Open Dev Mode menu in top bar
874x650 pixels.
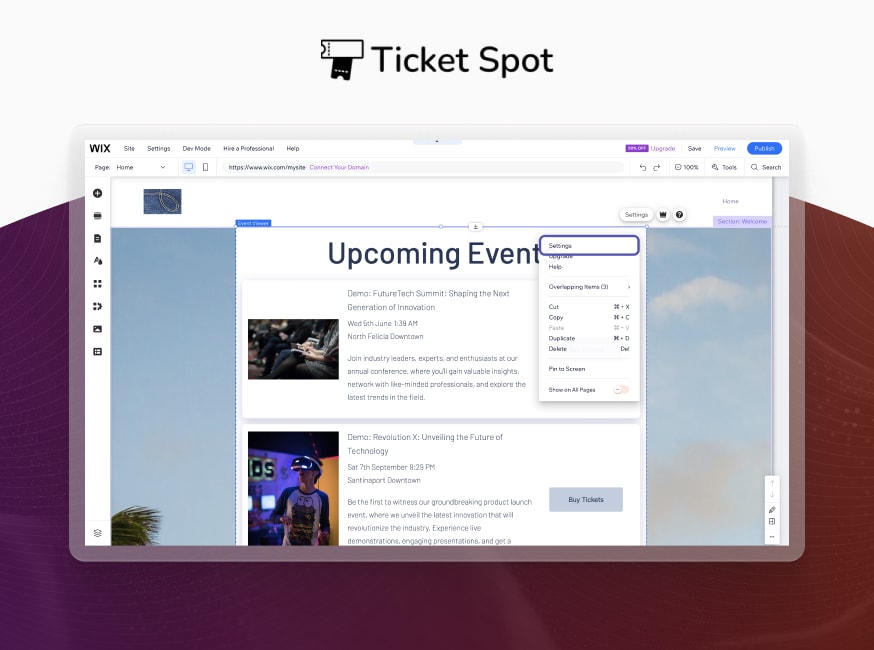pyautogui.click(x=196, y=148)
